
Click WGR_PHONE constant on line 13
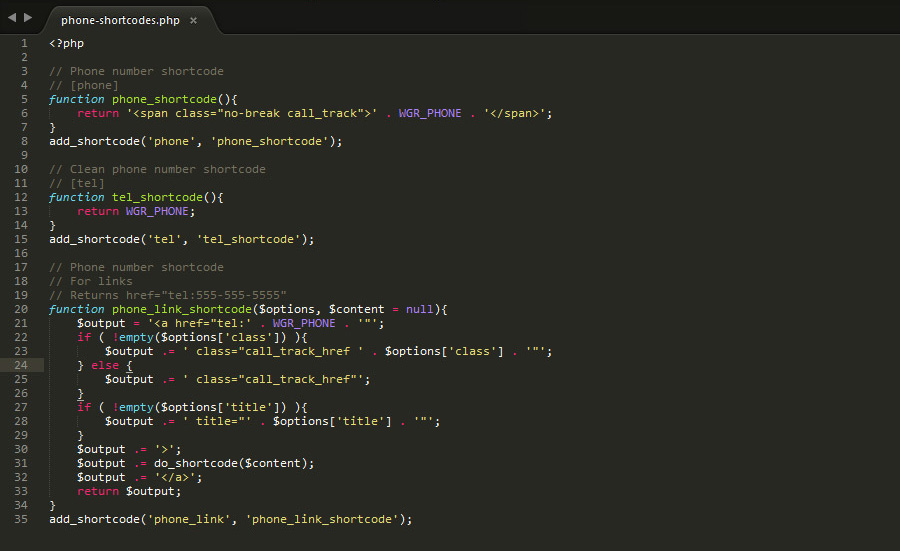156,211
